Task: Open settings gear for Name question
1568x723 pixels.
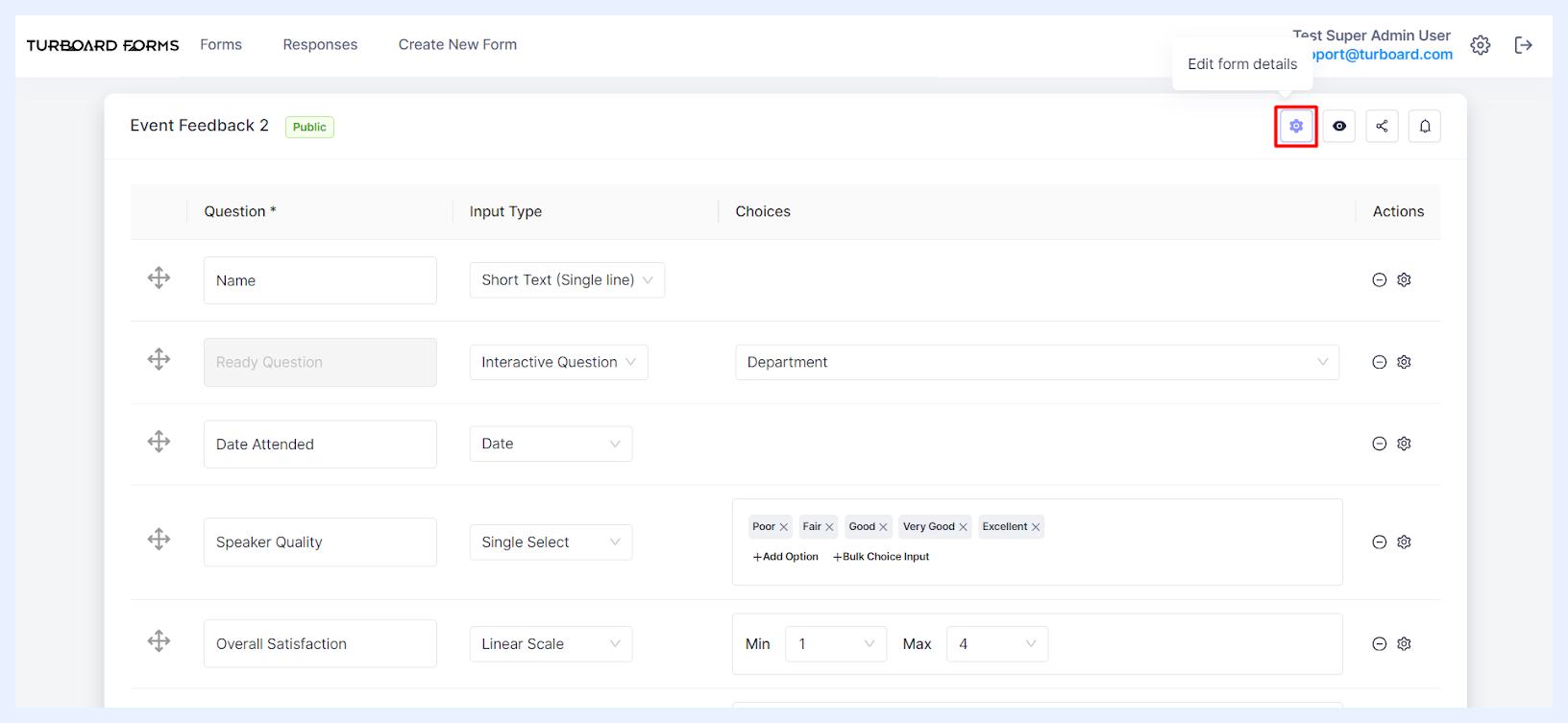Action: pyautogui.click(x=1404, y=279)
